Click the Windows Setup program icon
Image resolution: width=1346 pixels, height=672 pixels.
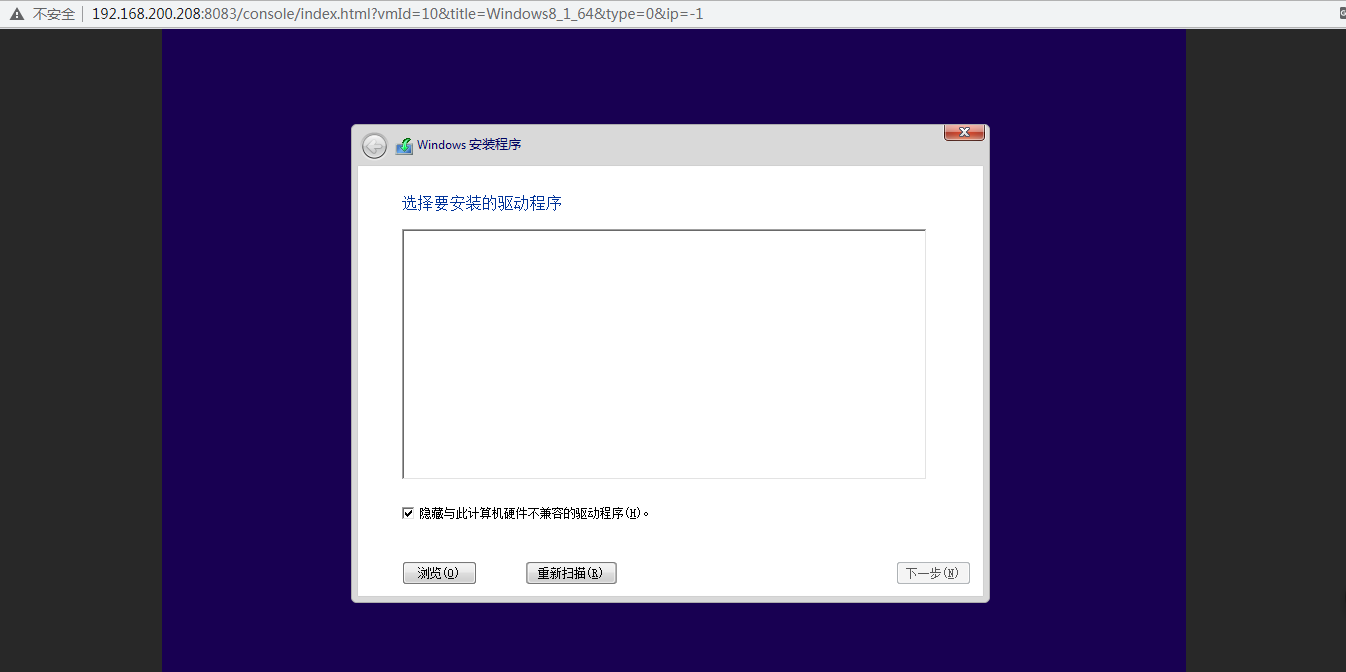coord(404,146)
